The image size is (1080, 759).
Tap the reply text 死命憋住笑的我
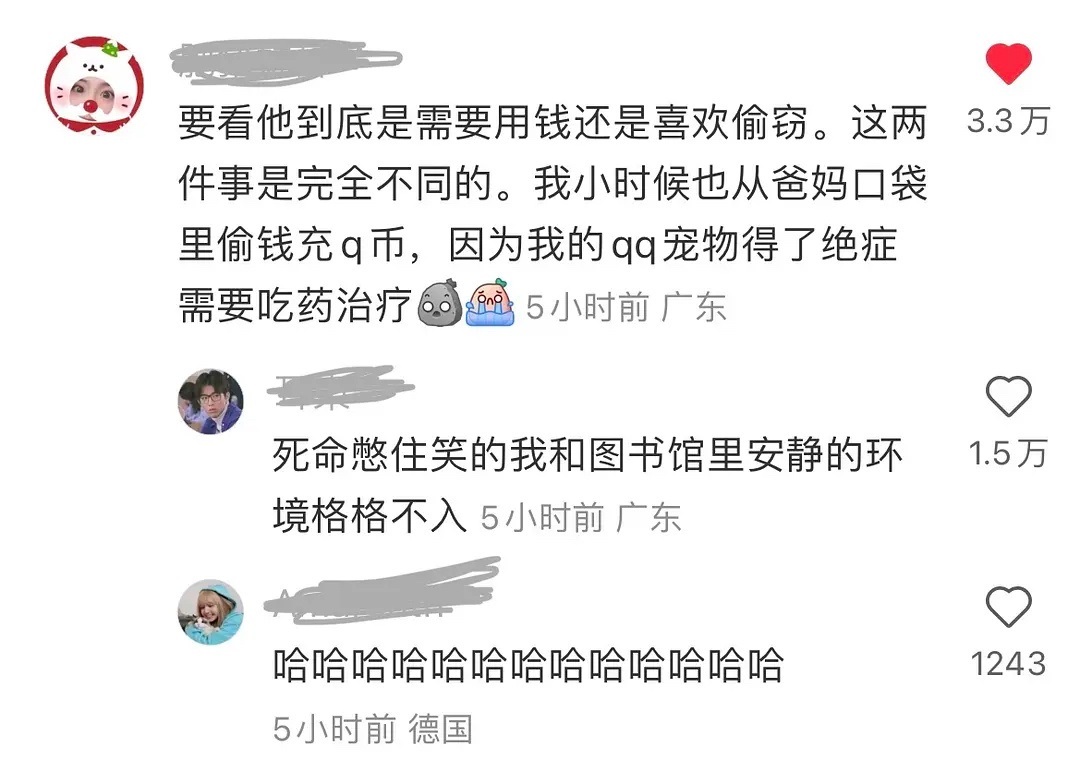[587, 486]
